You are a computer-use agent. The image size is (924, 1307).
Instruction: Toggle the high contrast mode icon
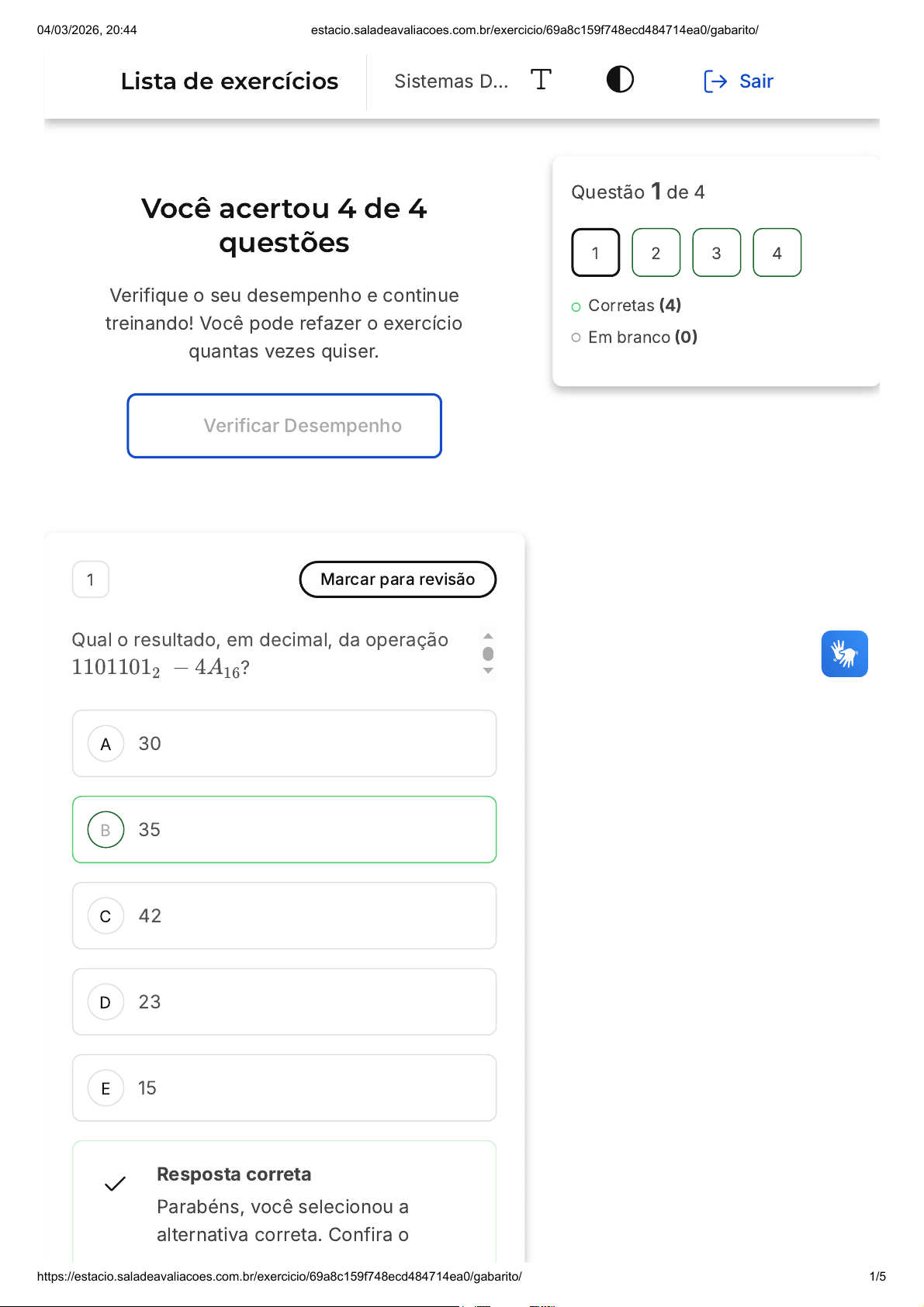click(620, 80)
